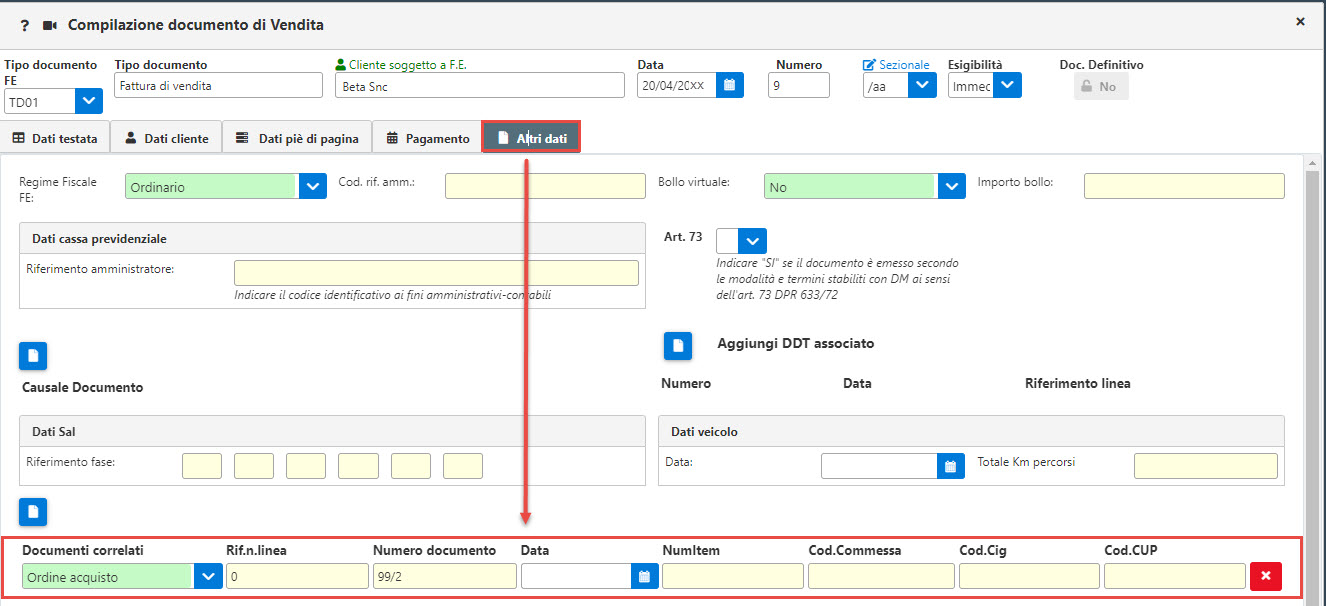This screenshot has height=606, width=1326.
Task: Open the Art. 73 dropdown
Action: pyautogui.click(x=752, y=241)
